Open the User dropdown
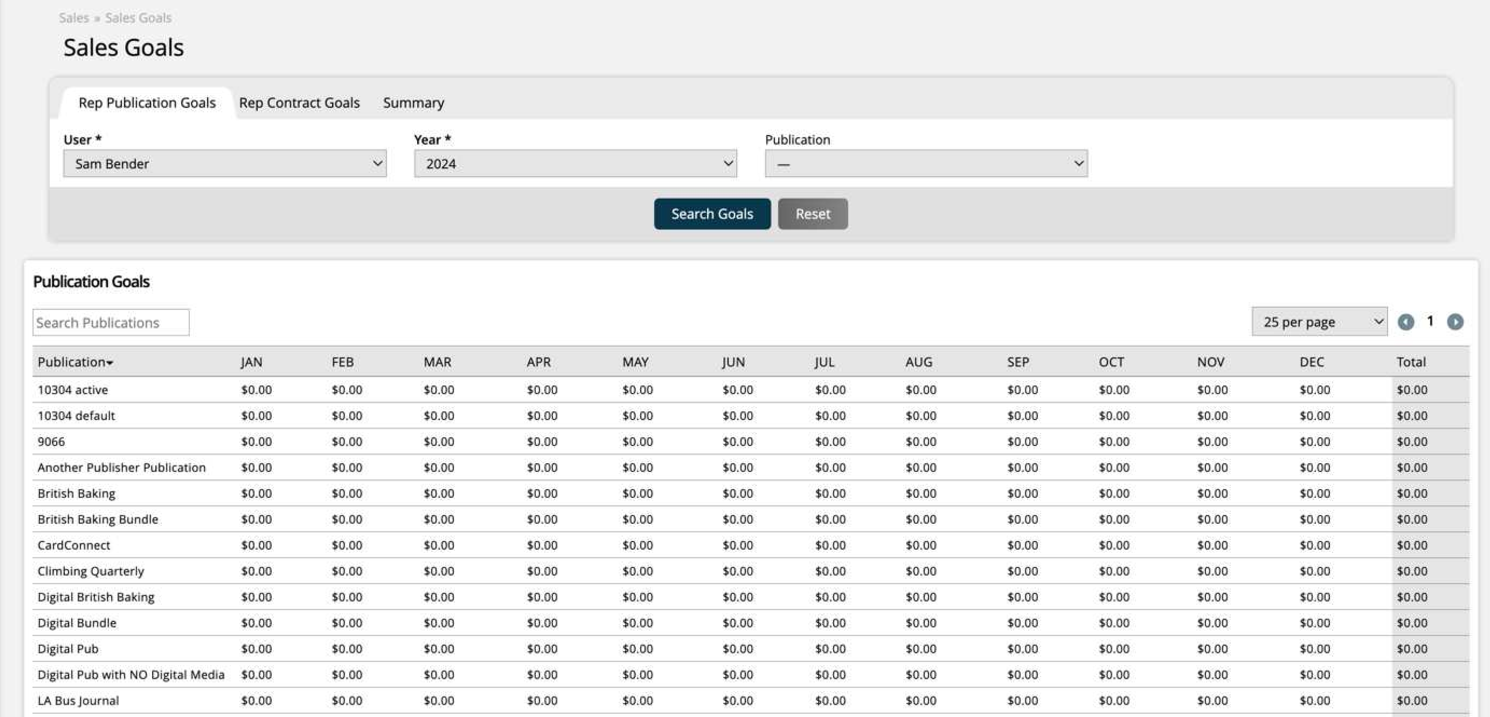 click(x=224, y=164)
